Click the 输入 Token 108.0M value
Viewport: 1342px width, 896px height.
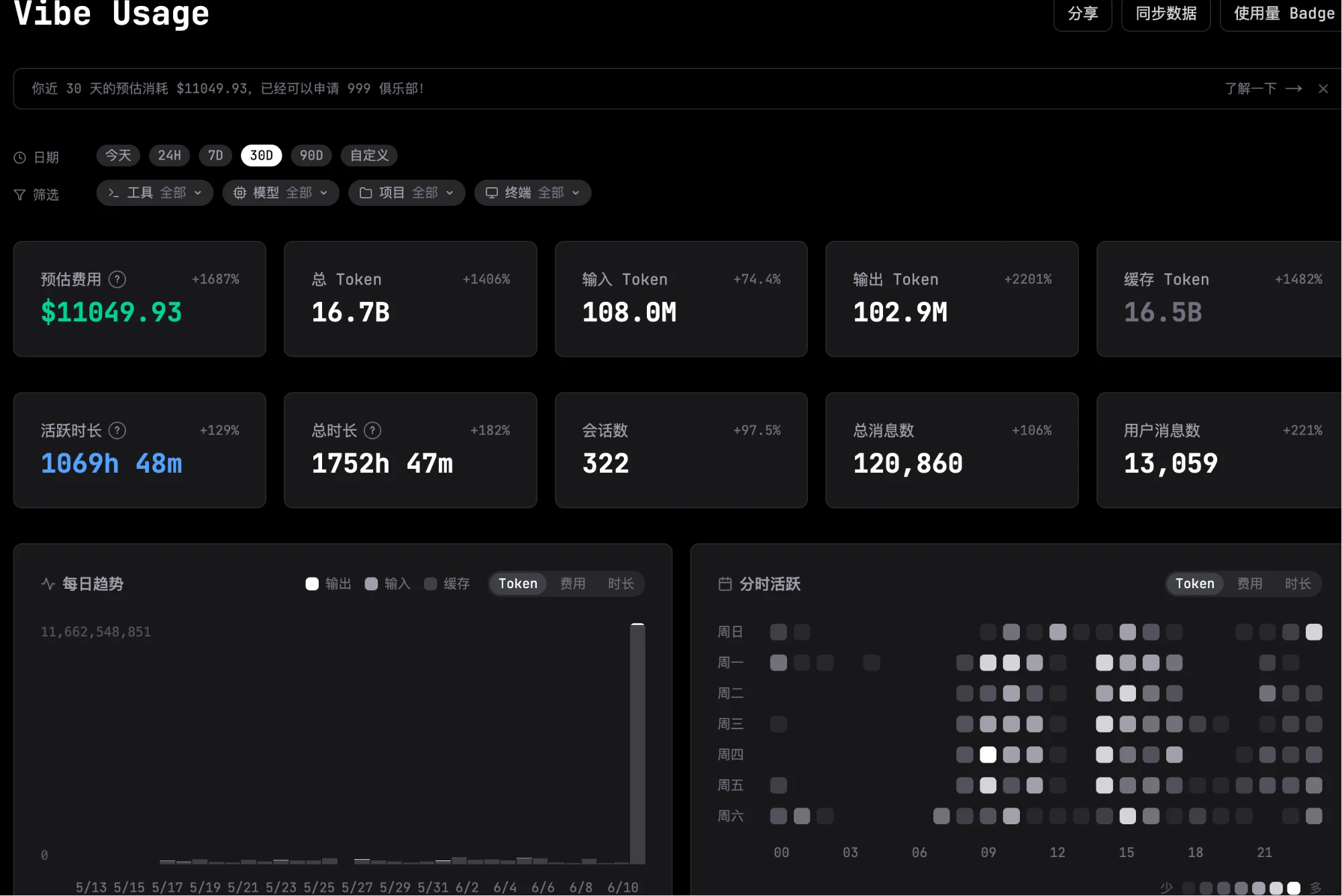pyautogui.click(x=629, y=313)
